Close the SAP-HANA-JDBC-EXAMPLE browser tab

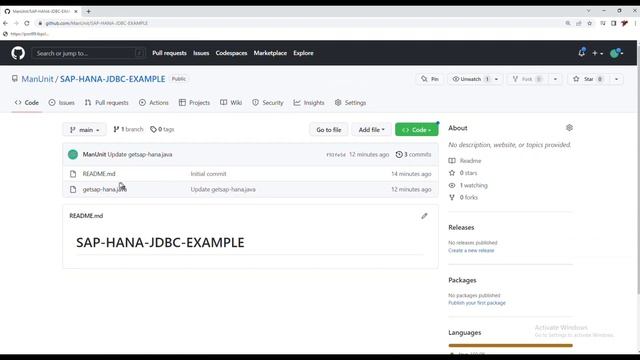[x=76, y=11]
